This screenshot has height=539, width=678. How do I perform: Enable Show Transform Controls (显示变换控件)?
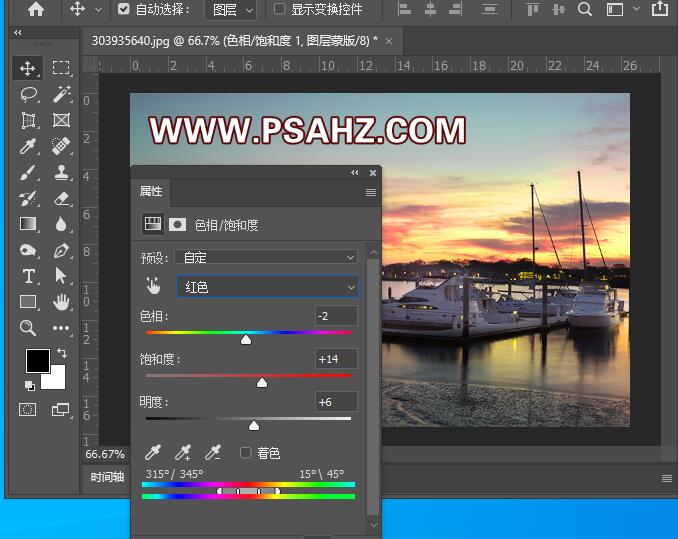pyautogui.click(x=280, y=9)
